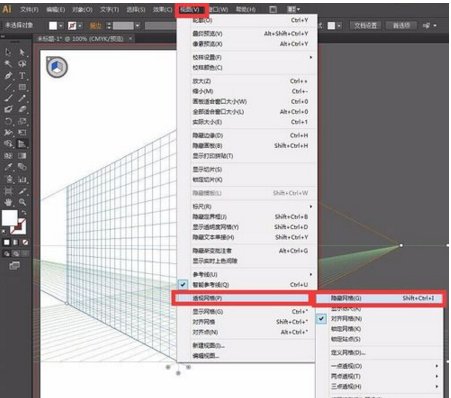
Task: Select the Type tool in the toolbox
Action: click(22, 76)
